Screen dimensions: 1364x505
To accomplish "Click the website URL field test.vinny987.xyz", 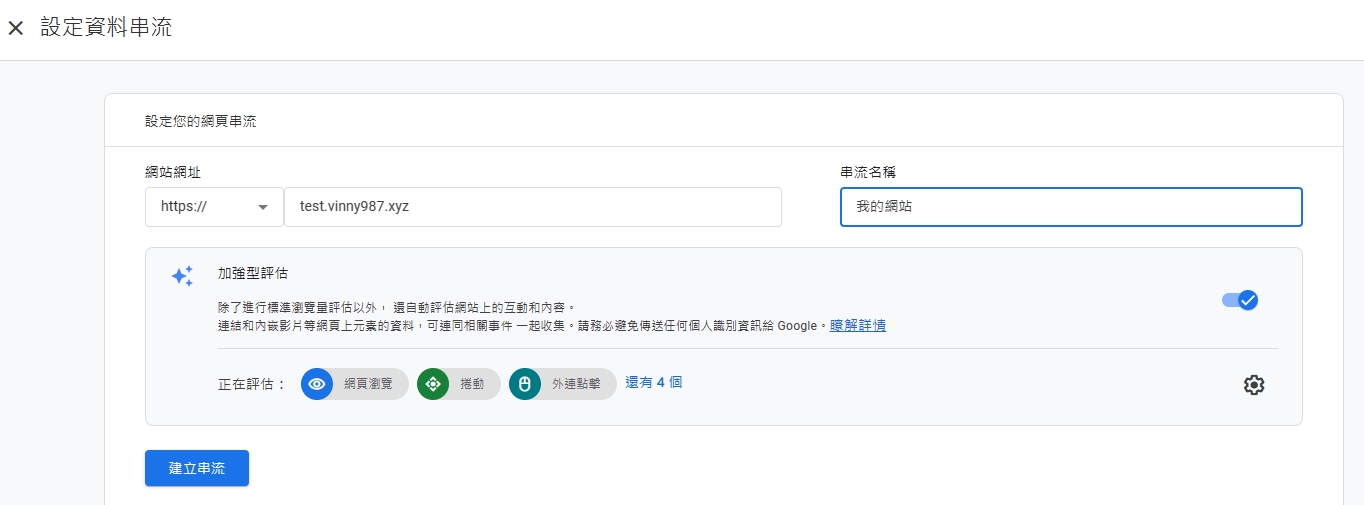I will pyautogui.click(x=532, y=207).
